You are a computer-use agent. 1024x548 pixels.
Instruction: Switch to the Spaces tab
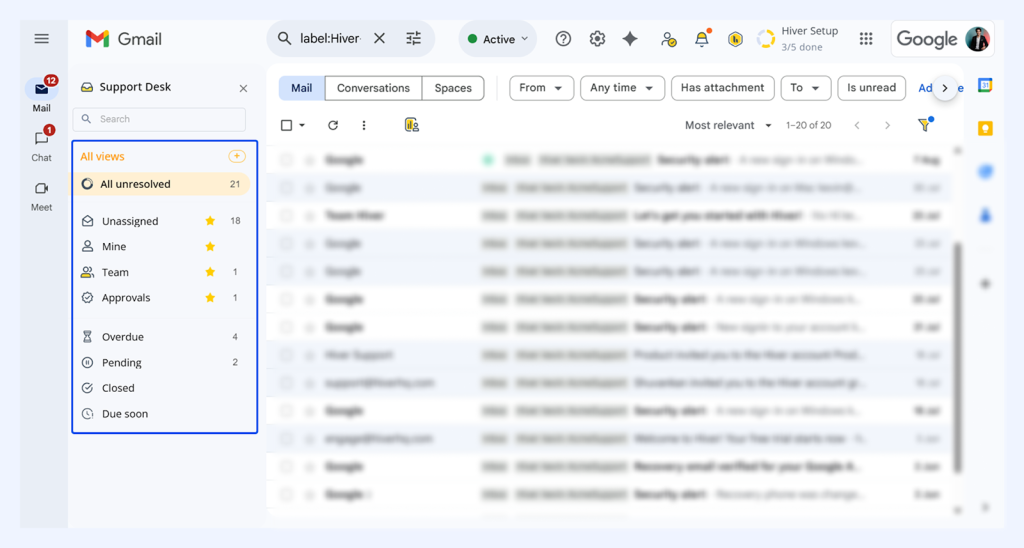point(452,88)
